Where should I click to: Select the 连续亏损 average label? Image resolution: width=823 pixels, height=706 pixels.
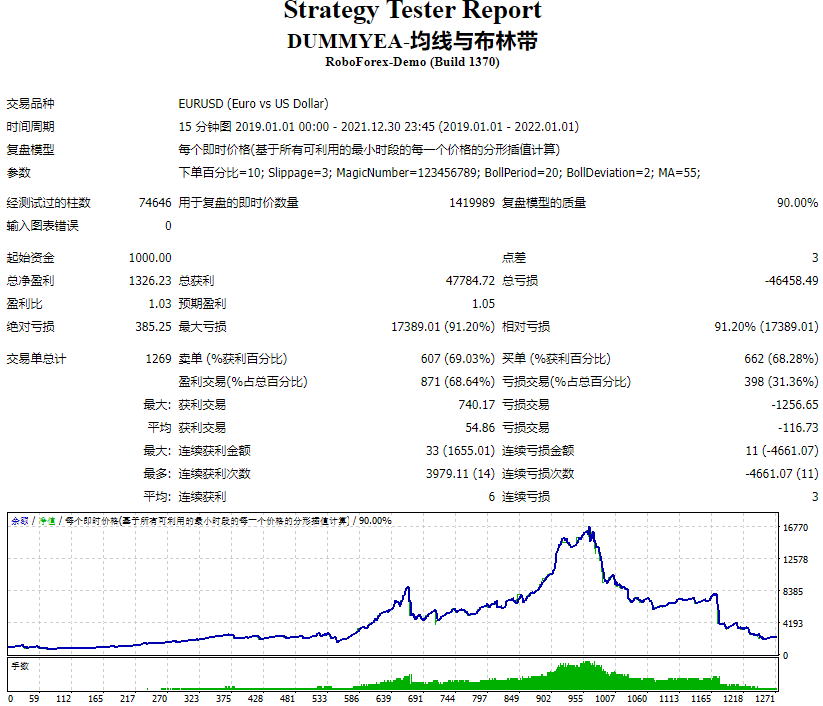coord(526,497)
